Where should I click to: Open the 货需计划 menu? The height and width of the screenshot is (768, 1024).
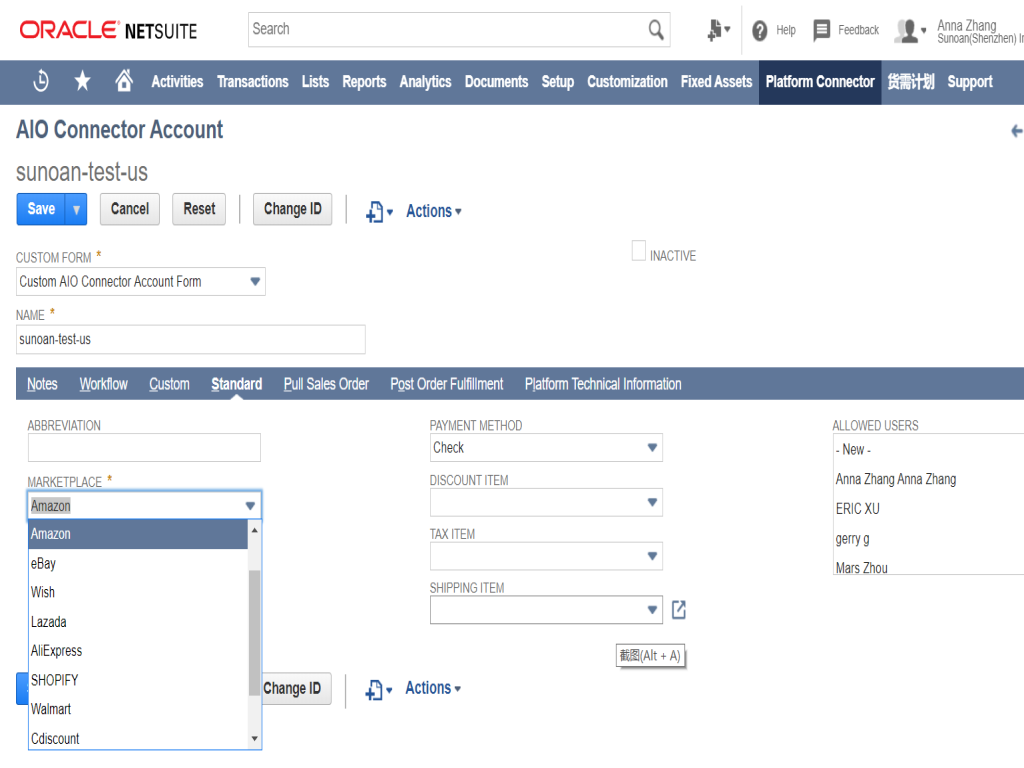pos(911,82)
